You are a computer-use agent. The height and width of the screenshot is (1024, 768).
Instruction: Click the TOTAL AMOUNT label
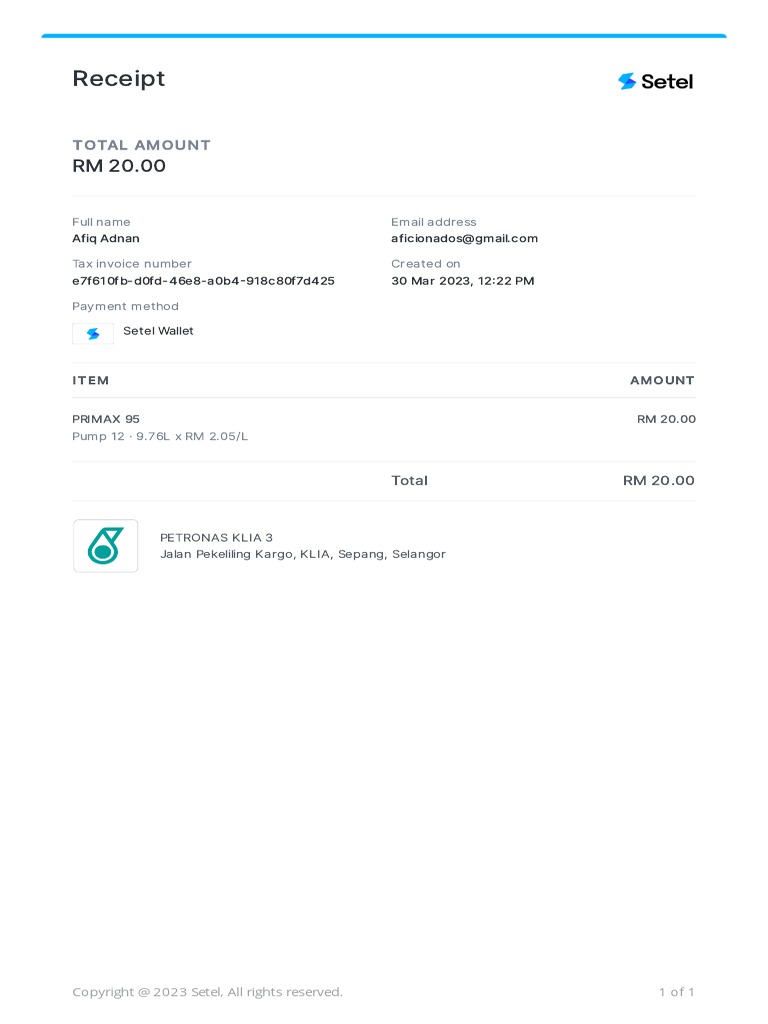click(141, 145)
